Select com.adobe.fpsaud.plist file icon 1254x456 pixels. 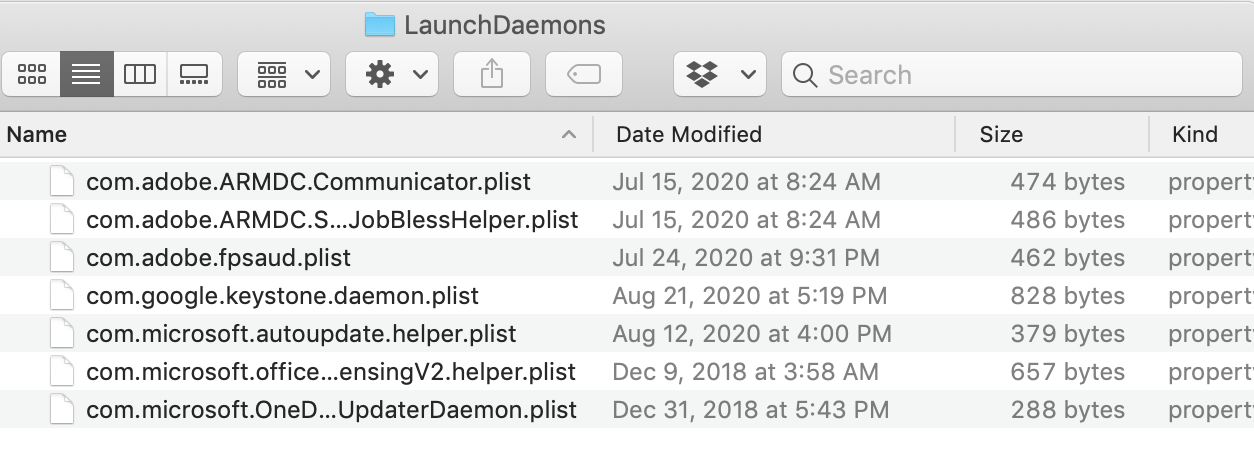coord(62,258)
